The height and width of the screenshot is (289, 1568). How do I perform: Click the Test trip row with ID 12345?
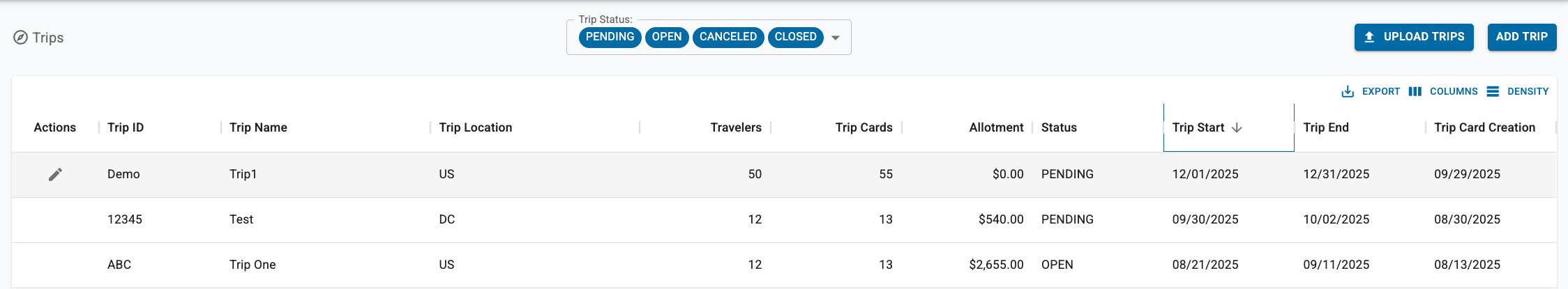tap(241, 219)
